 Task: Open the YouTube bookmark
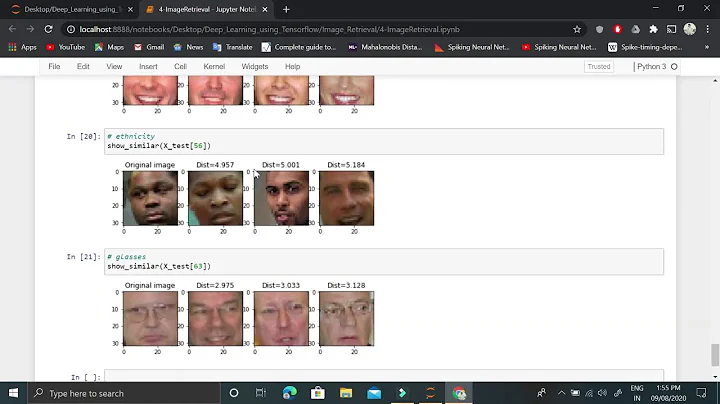[66, 47]
